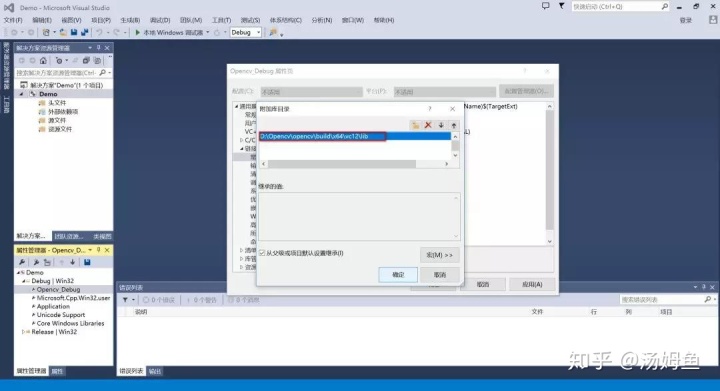Move the path entry down with the down arrow

click(x=441, y=125)
